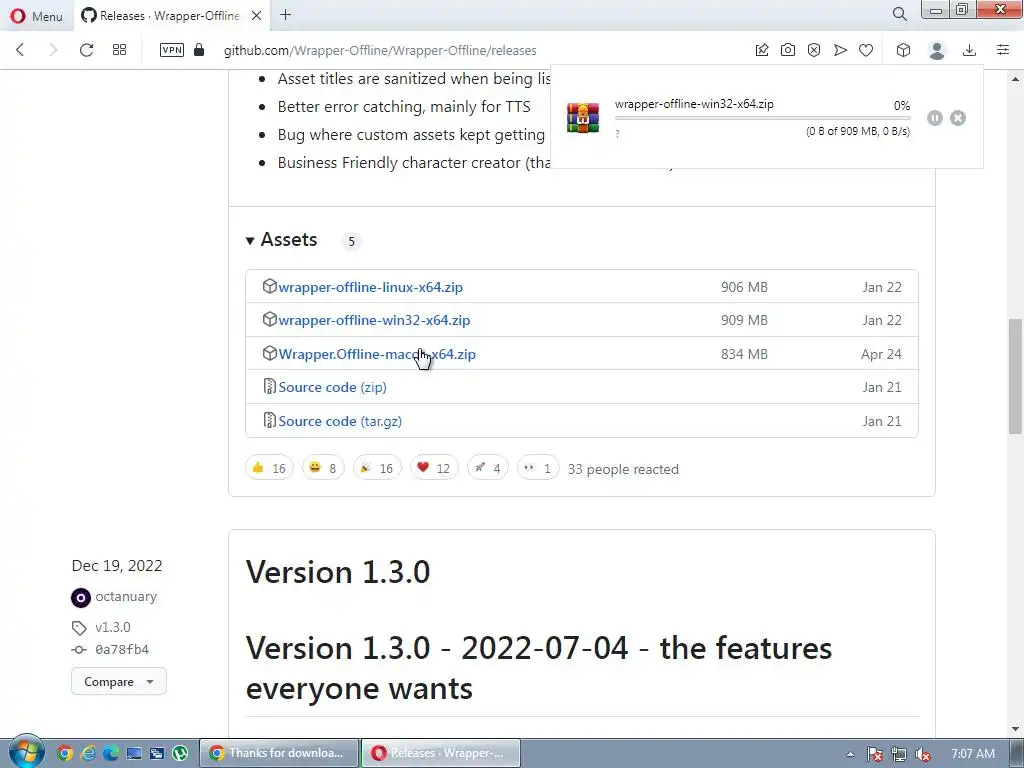Cancel the wrapper-offline-win32-x64.zip download
This screenshot has height=768, width=1024.
(958, 118)
